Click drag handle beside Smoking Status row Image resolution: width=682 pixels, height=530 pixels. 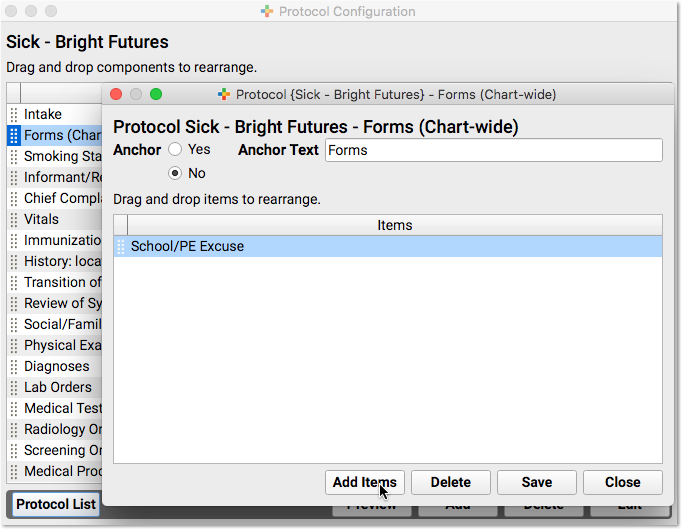14,157
